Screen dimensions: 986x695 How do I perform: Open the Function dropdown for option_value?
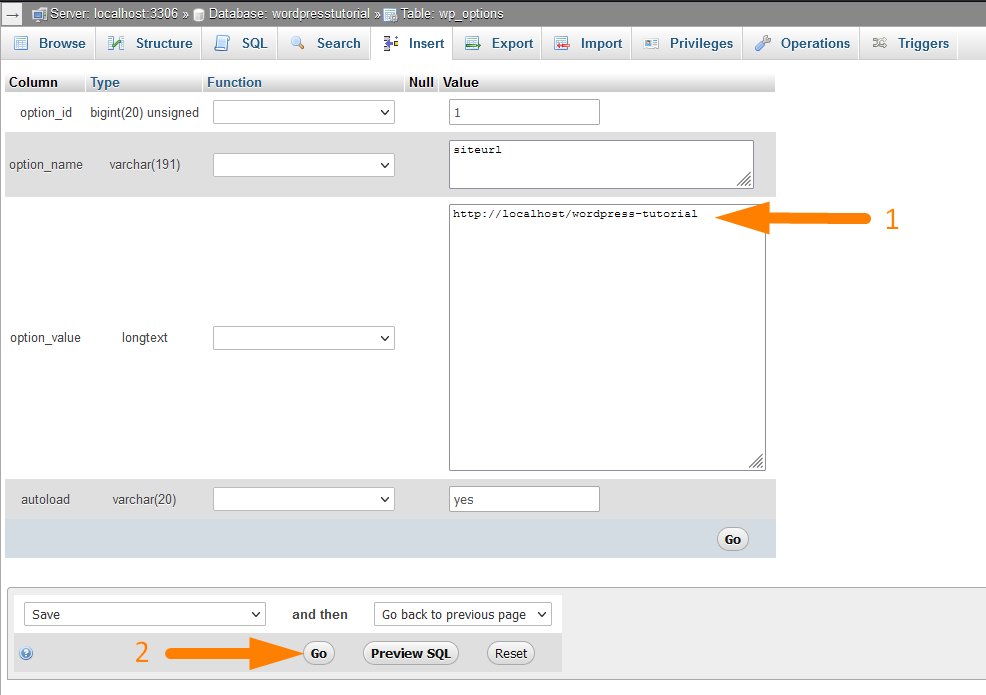pyautogui.click(x=304, y=338)
